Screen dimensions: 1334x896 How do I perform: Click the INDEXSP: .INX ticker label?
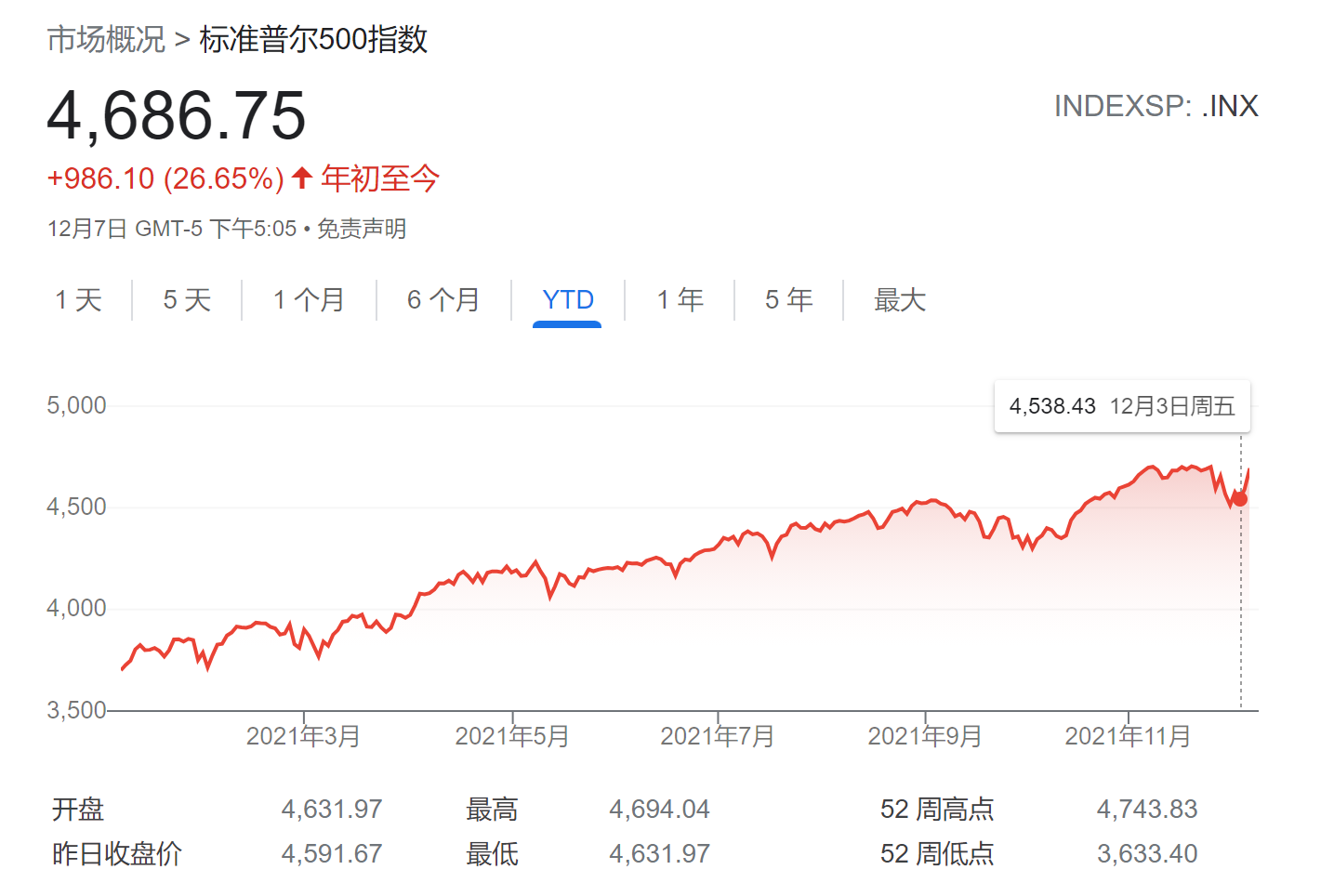pyautogui.click(x=1156, y=106)
